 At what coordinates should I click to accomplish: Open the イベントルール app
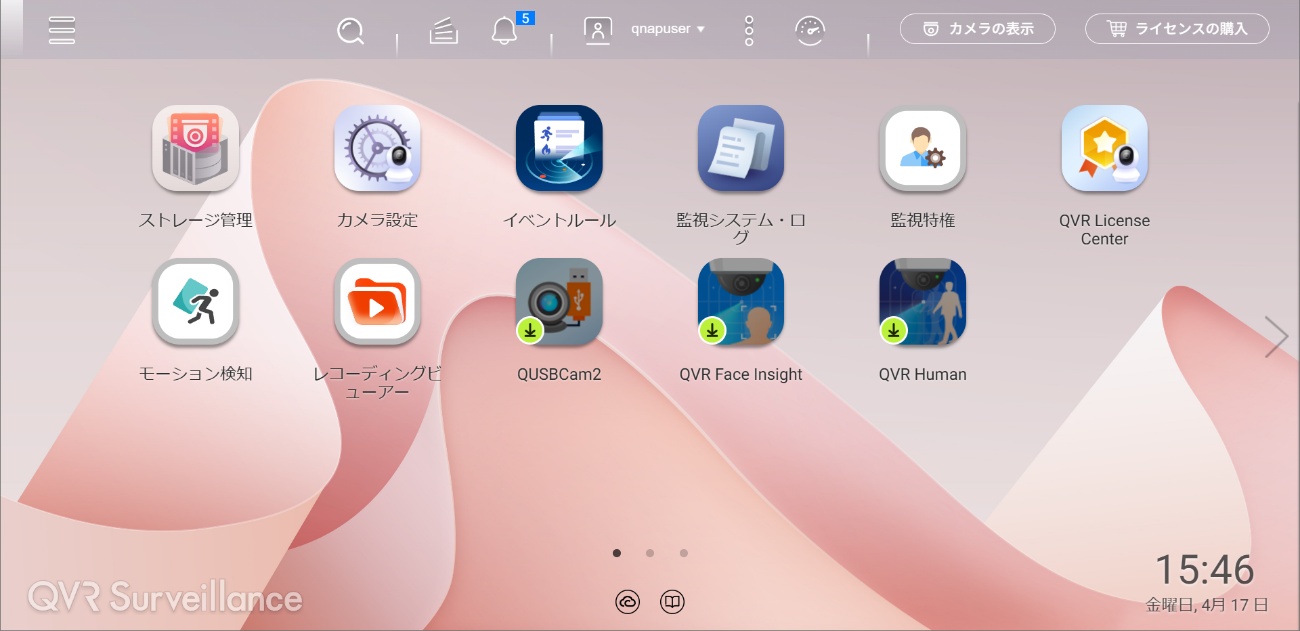point(559,148)
